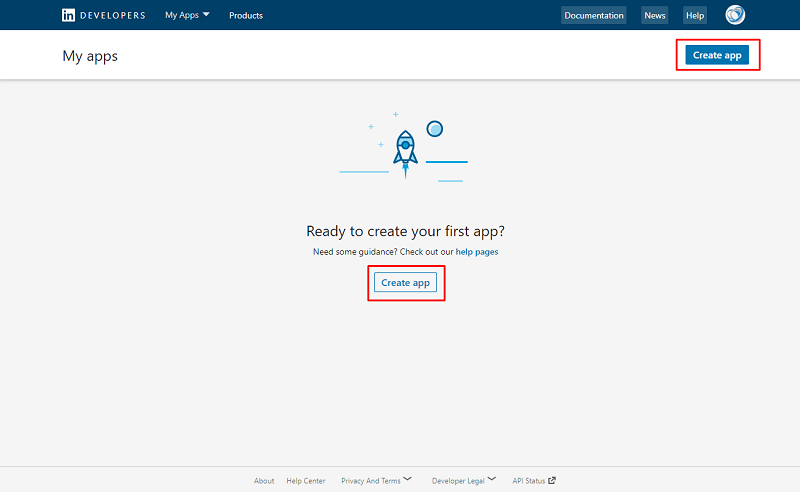Image resolution: width=800 pixels, height=492 pixels.
Task: Click the outlined Create app button
Action: (406, 282)
